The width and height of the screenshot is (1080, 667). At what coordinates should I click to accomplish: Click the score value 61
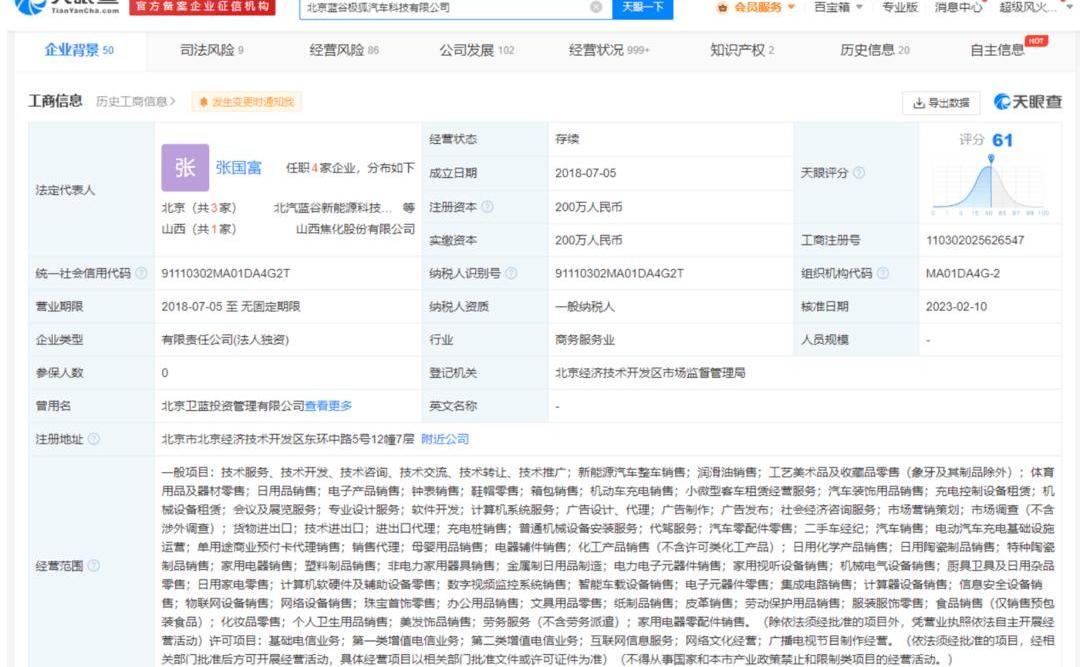pyautogui.click(x=1002, y=141)
